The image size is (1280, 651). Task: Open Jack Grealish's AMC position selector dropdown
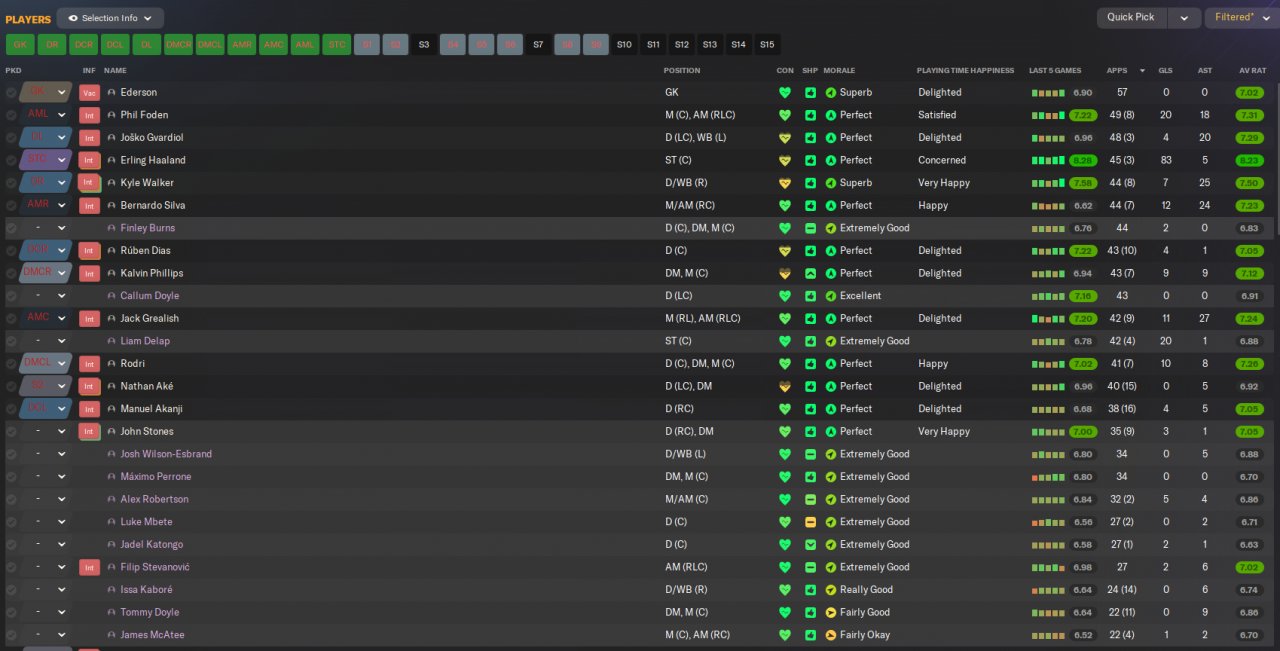coord(62,318)
